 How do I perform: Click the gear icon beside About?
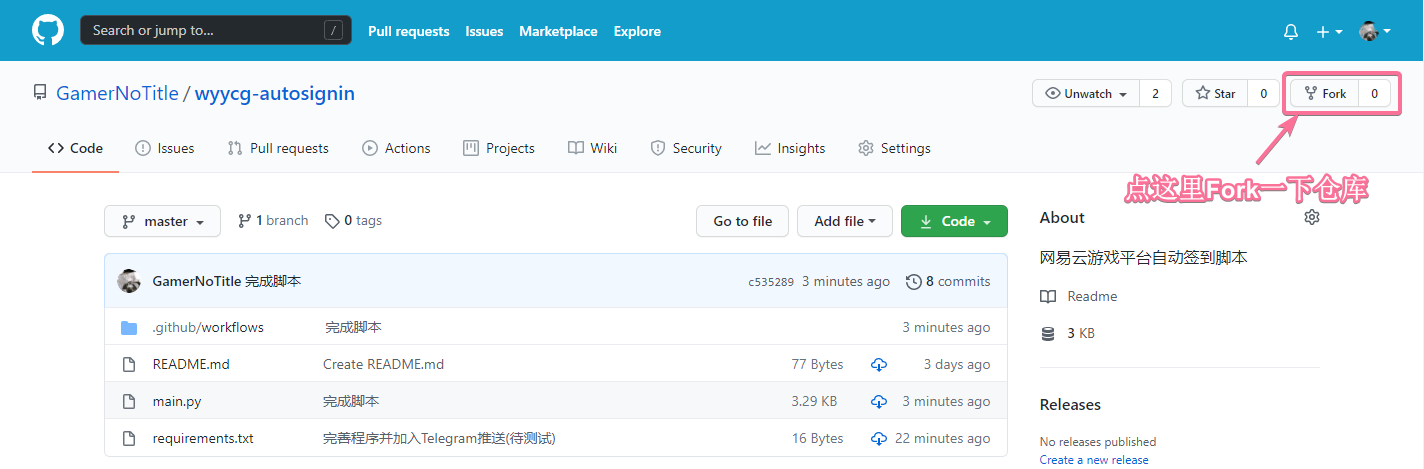coord(1312,217)
